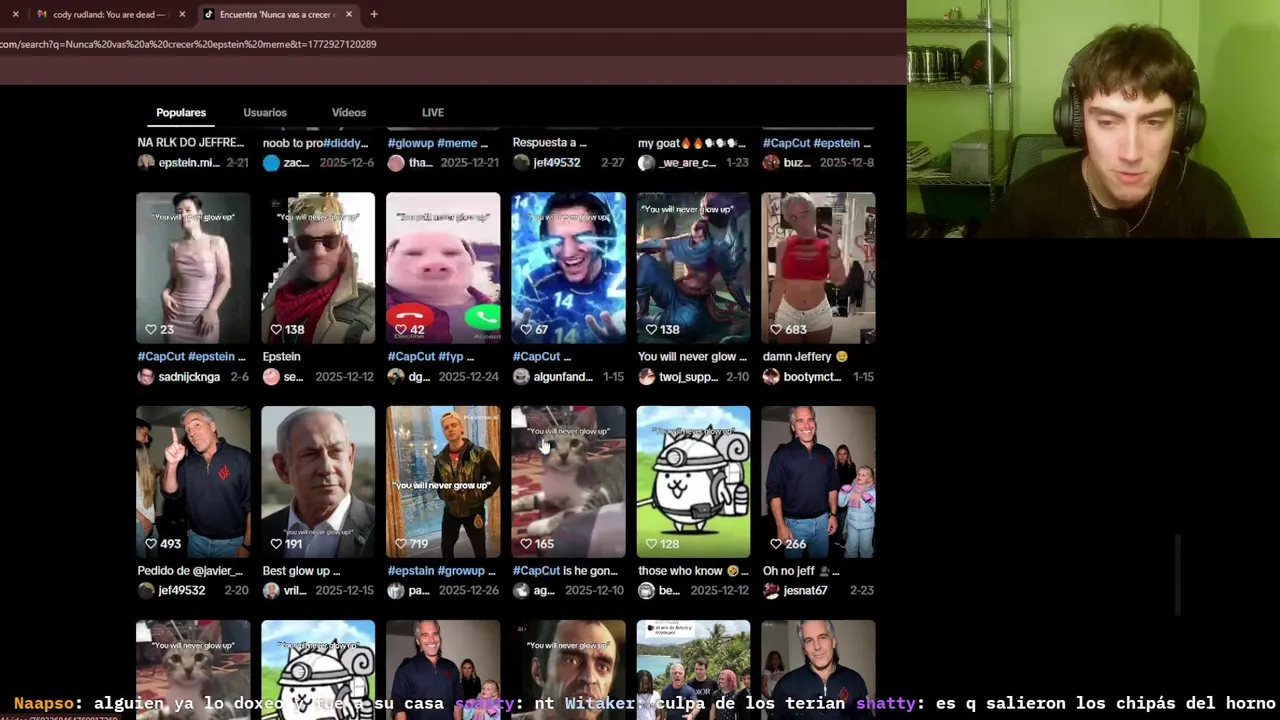Open 'those who know' caption

693,571
